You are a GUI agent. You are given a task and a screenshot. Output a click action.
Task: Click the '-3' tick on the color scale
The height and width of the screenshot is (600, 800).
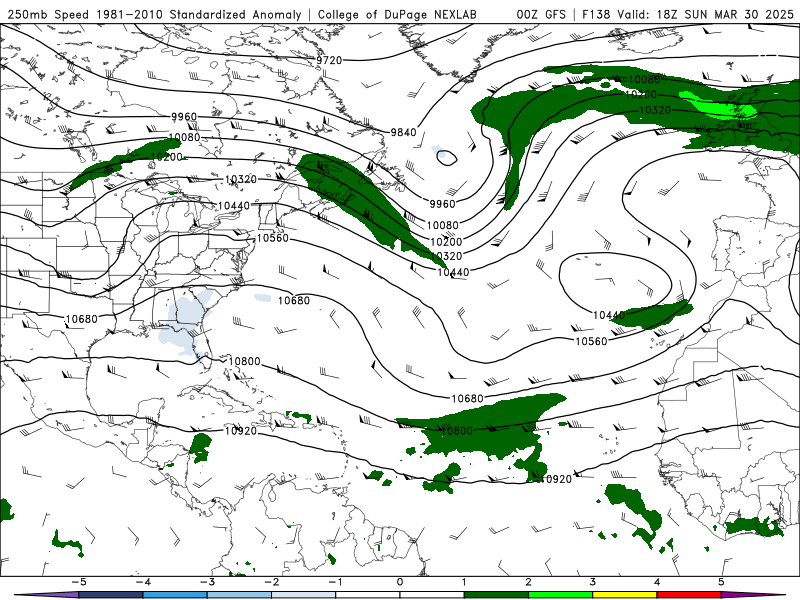click(x=207, y=582)
